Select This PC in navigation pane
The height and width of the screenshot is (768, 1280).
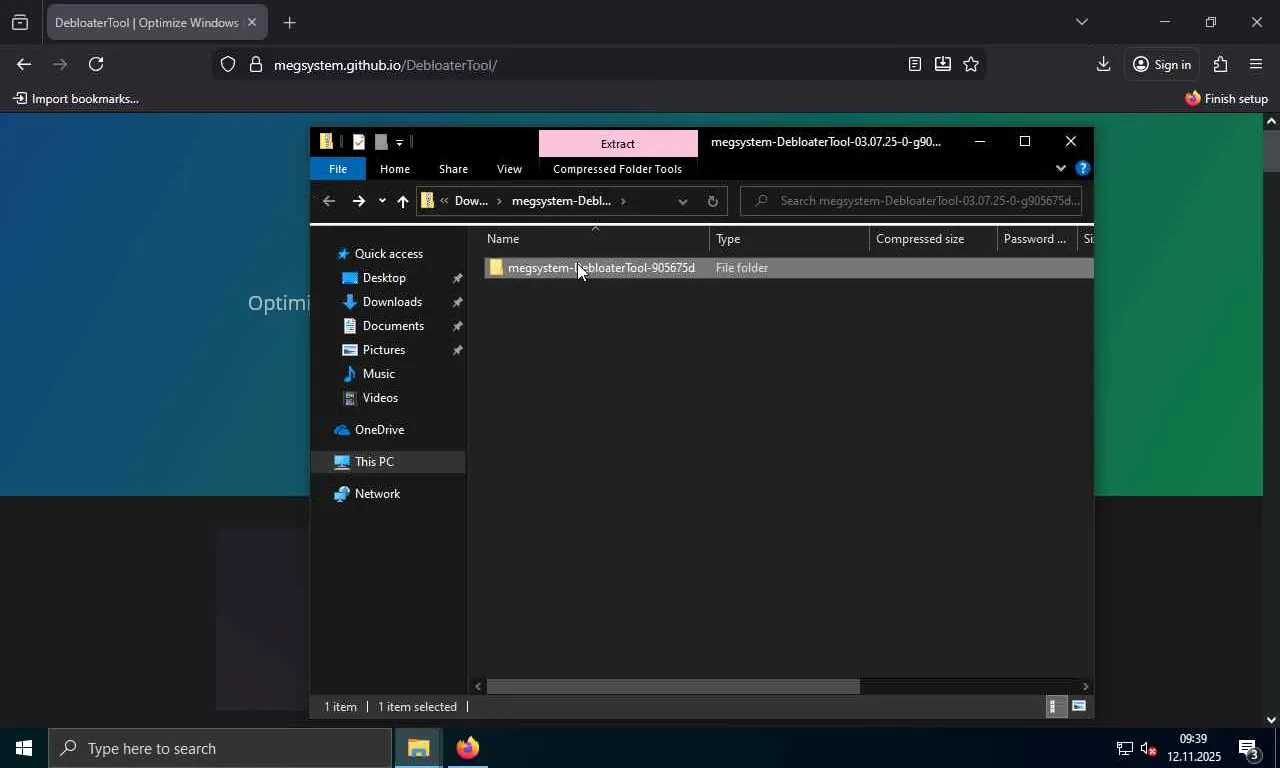click(374, 462)
